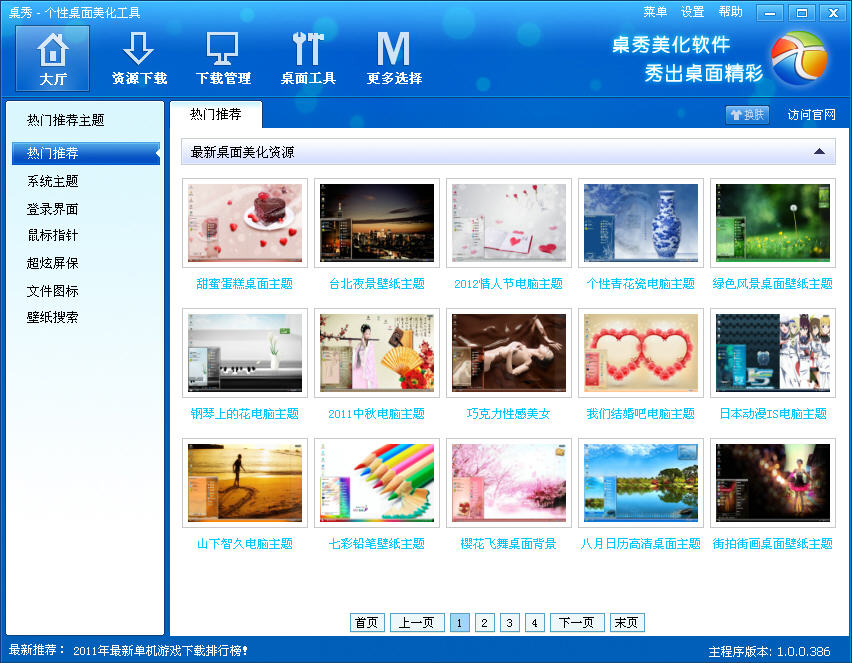Open 桌面工具 desktop tools icon
The width and height of the screenshot is (852, 663).
pos(308,50)
